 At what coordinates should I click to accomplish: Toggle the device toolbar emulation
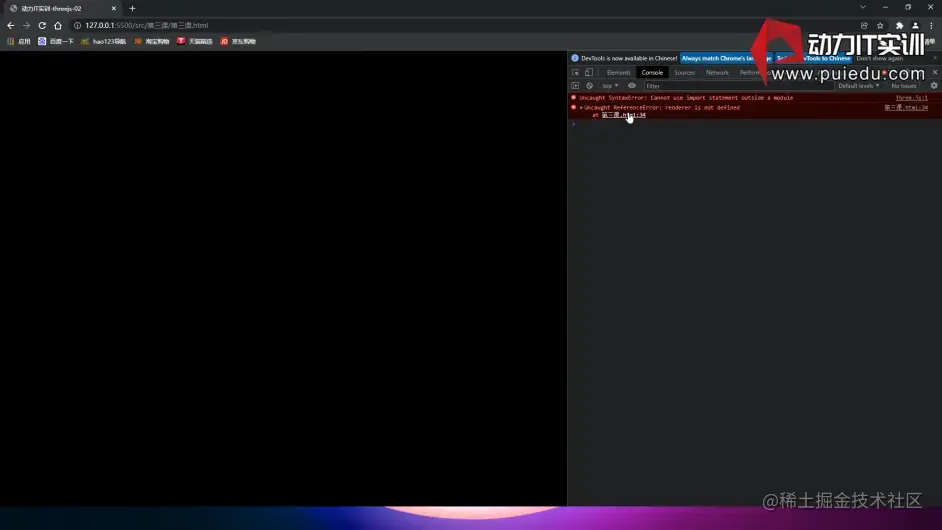tap(589, 73)
